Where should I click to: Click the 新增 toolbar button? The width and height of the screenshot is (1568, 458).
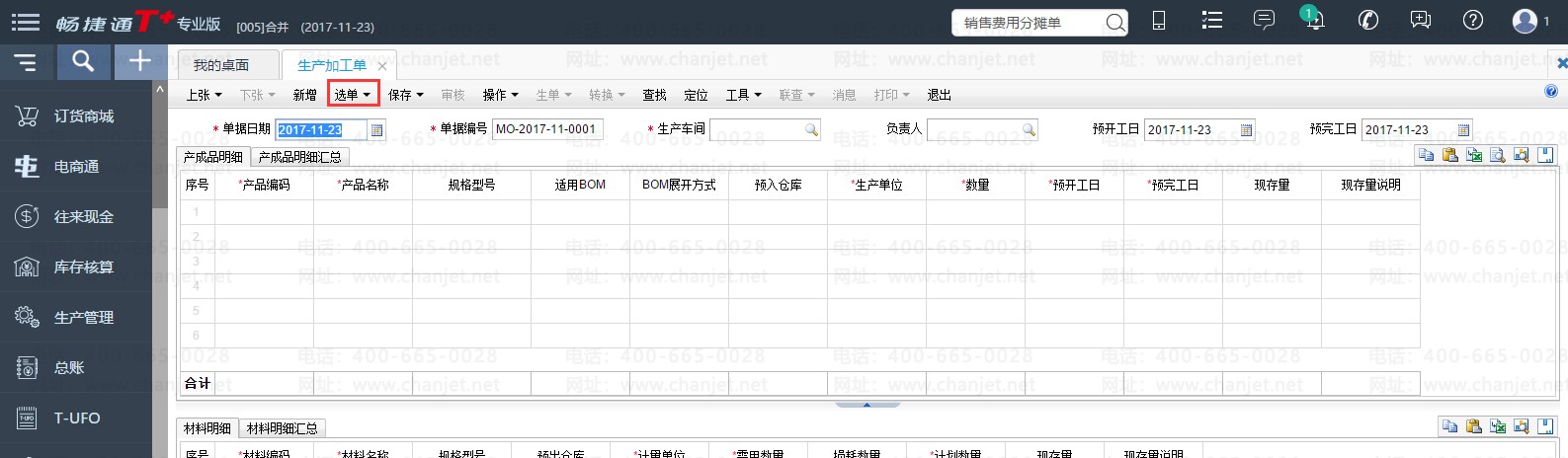[x=304, y=95]
